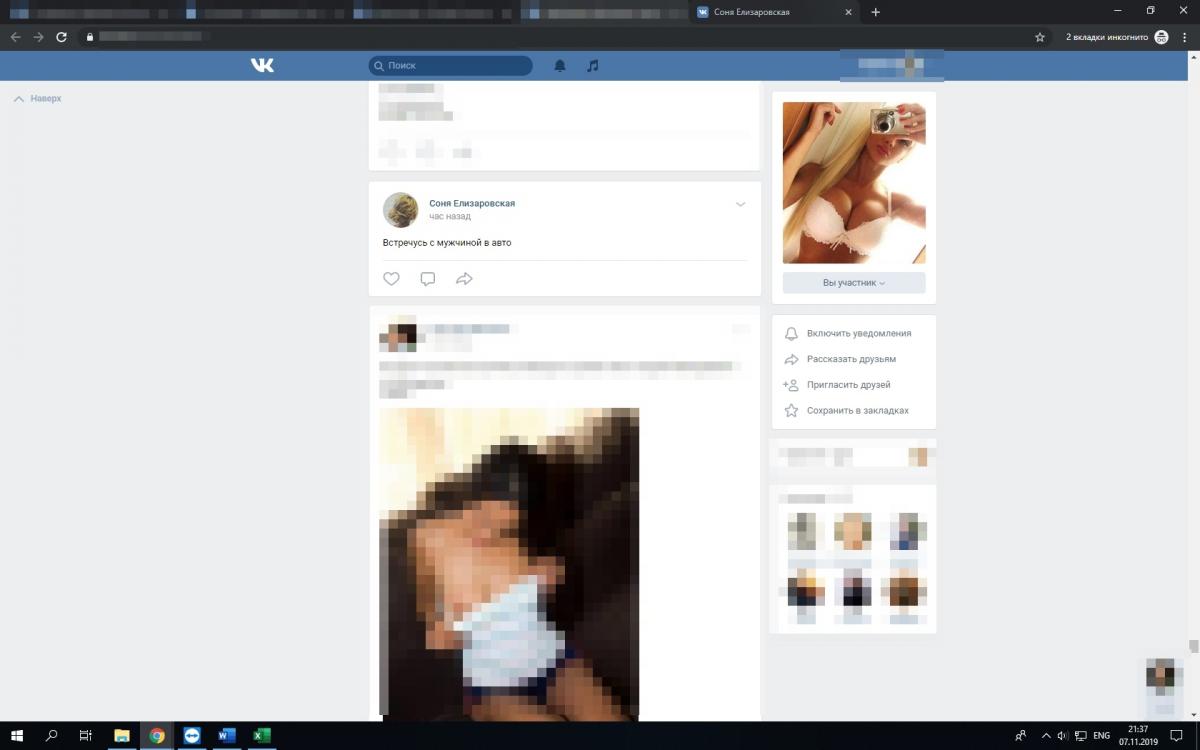The width and height of the screenshot is (1200, 750).
Task: Open comments on Соня Елизаровская's post
Action: pos(428,279)
